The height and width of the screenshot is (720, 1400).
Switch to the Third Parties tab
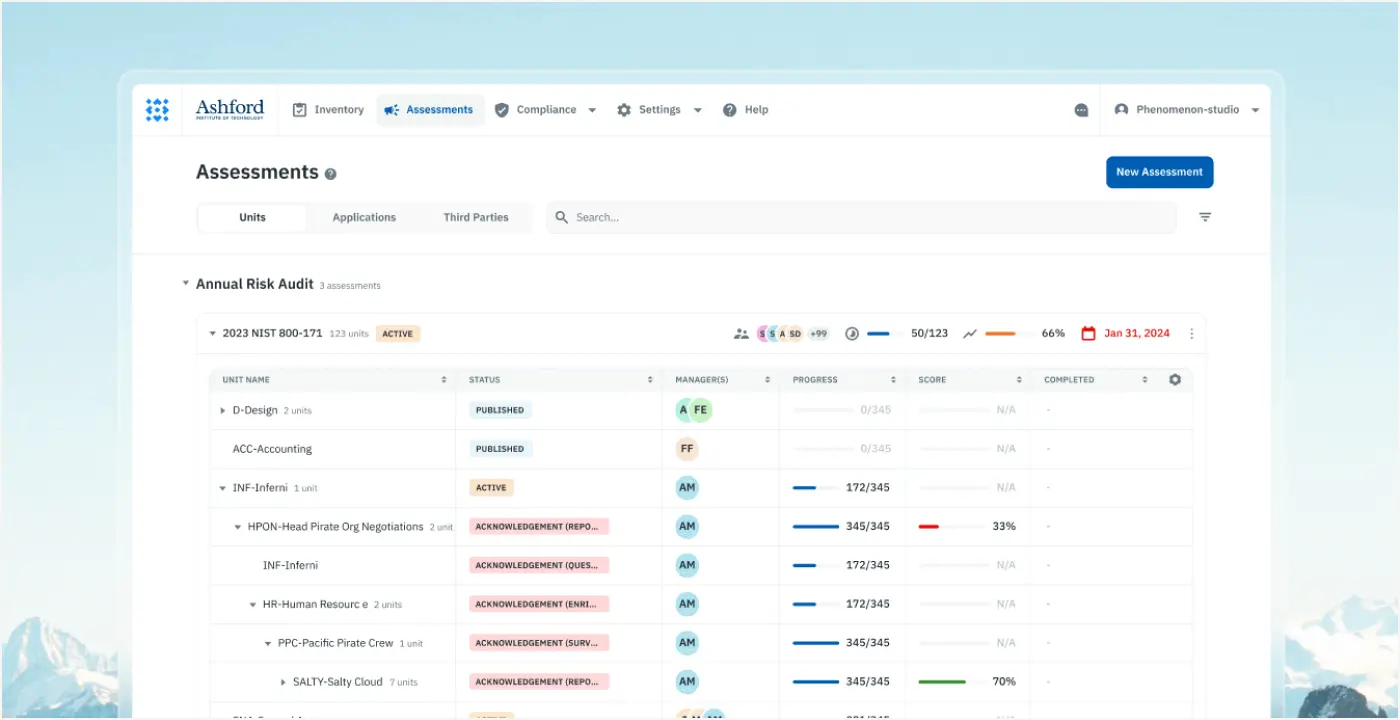pos(476,217)
